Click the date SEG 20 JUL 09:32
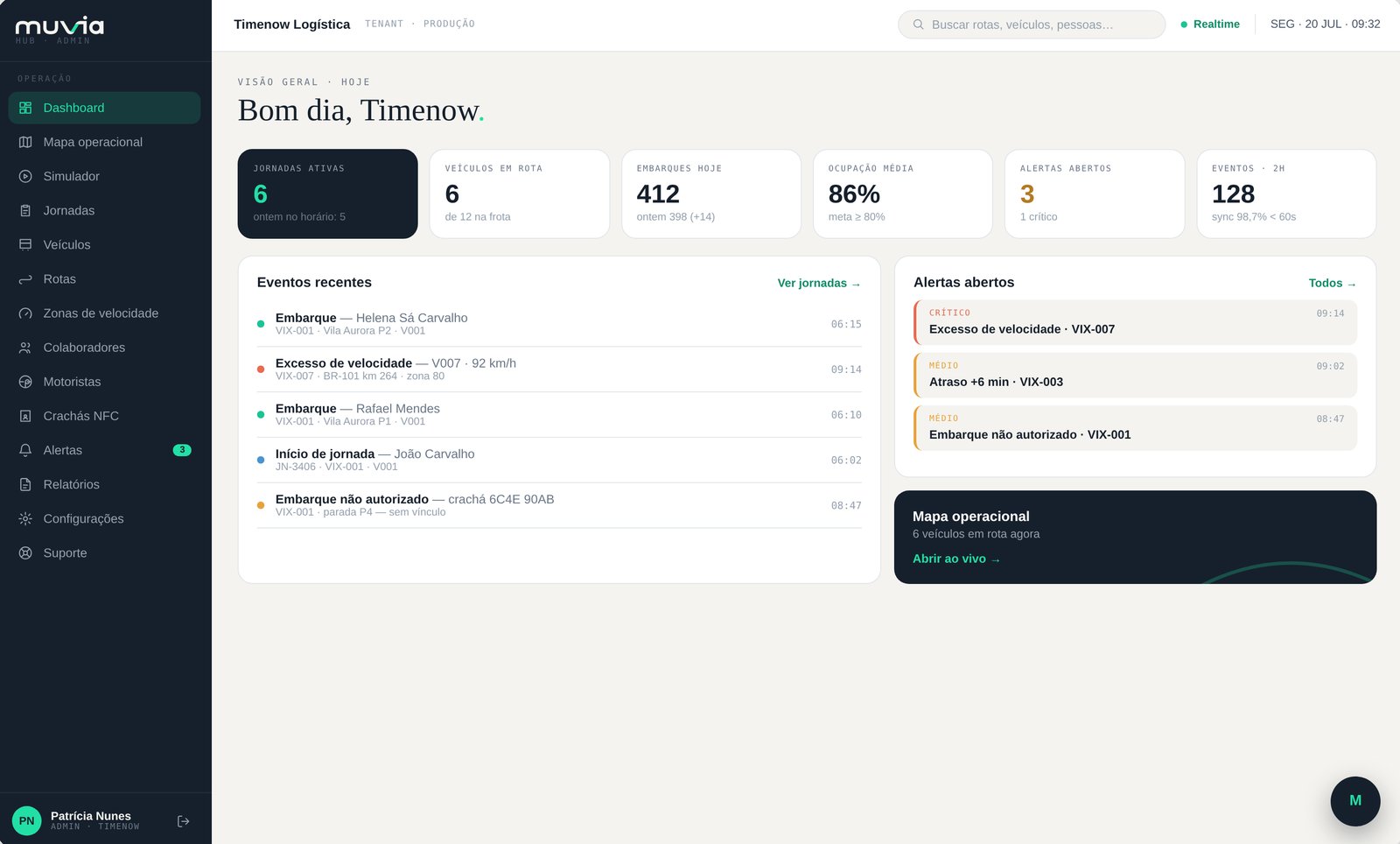This screenshot has width=1400, height=844. [x=1325, y=25]
